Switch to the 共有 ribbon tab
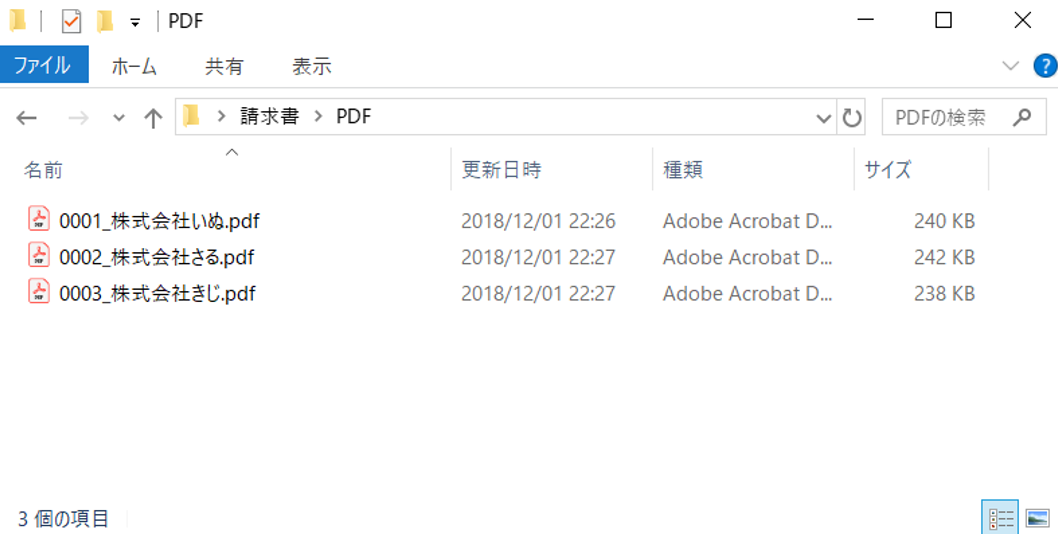The height and width of the screenshot is (534, 1058). [x=224, y=66]
